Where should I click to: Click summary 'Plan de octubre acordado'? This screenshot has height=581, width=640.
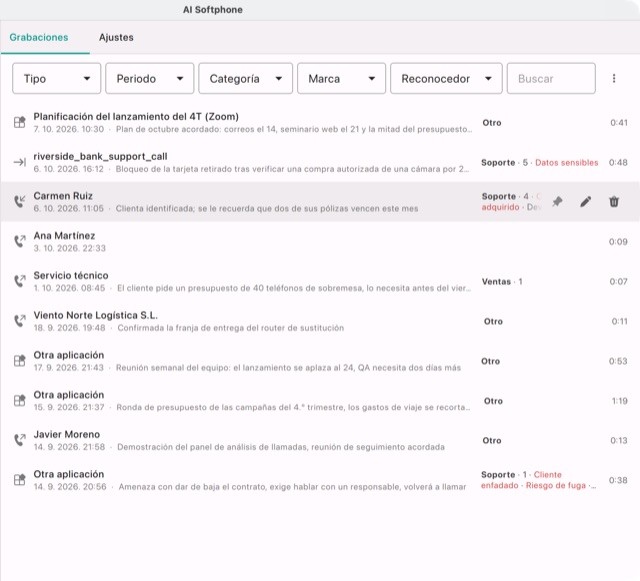(294, 129)
